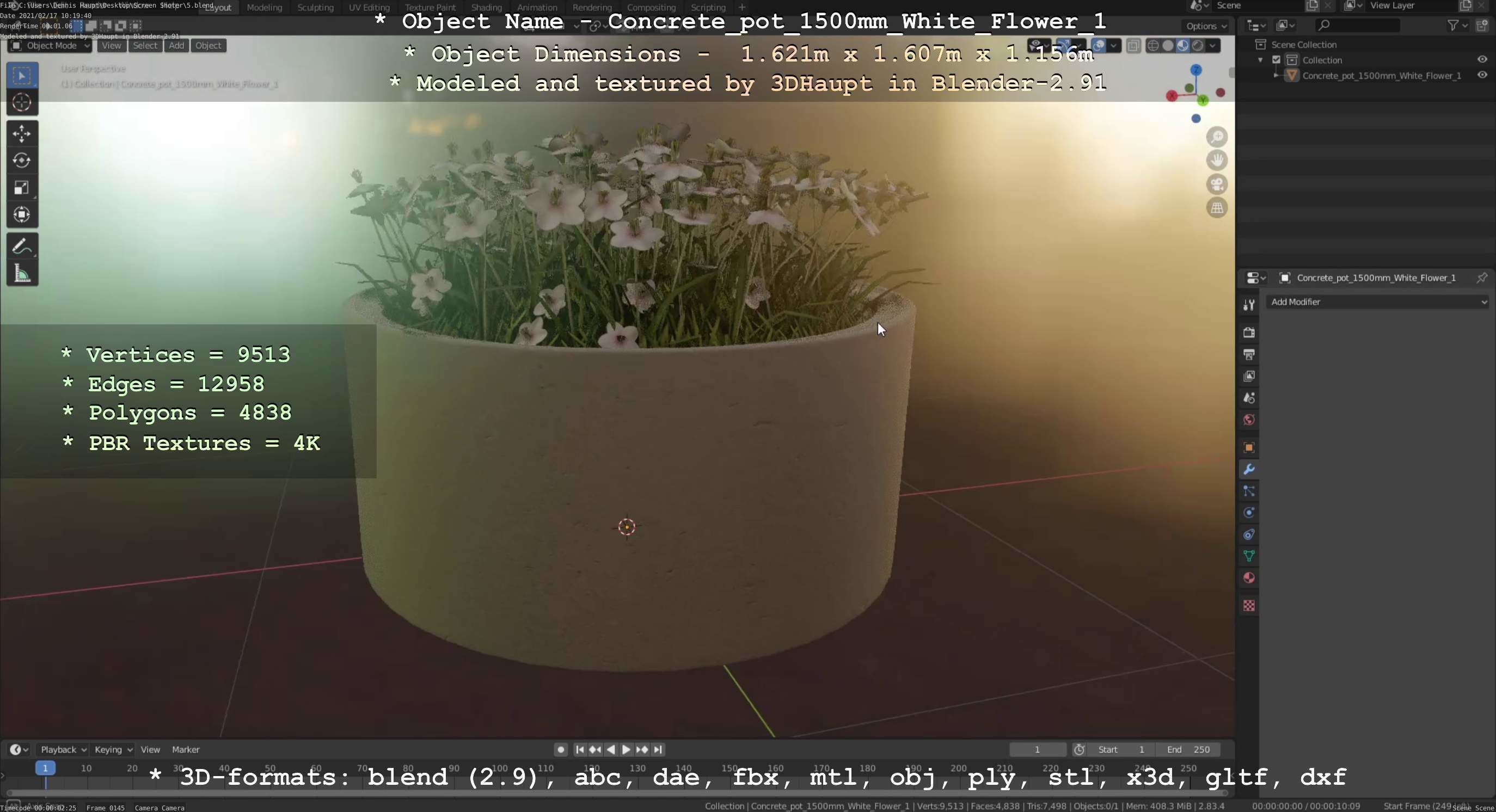Click the viewport zoom magnifier icon

pos(1217,137)
